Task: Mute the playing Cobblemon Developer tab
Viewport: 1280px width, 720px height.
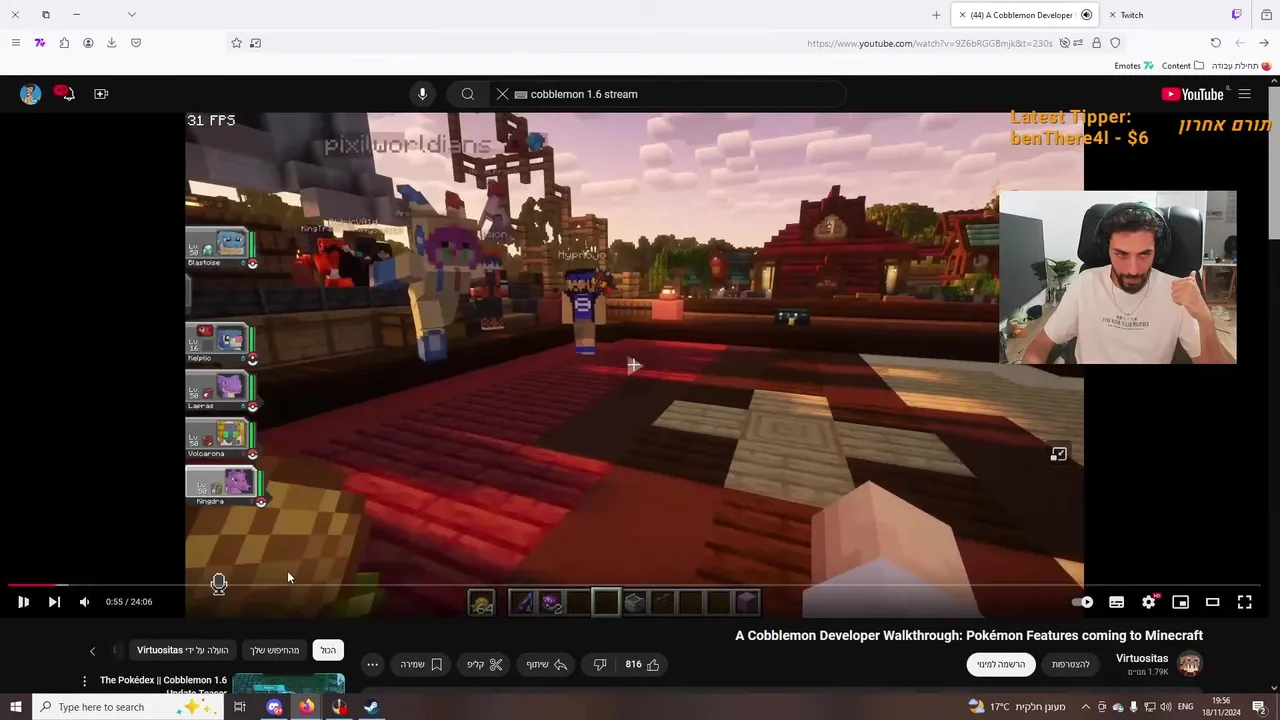Action: 1086,15
